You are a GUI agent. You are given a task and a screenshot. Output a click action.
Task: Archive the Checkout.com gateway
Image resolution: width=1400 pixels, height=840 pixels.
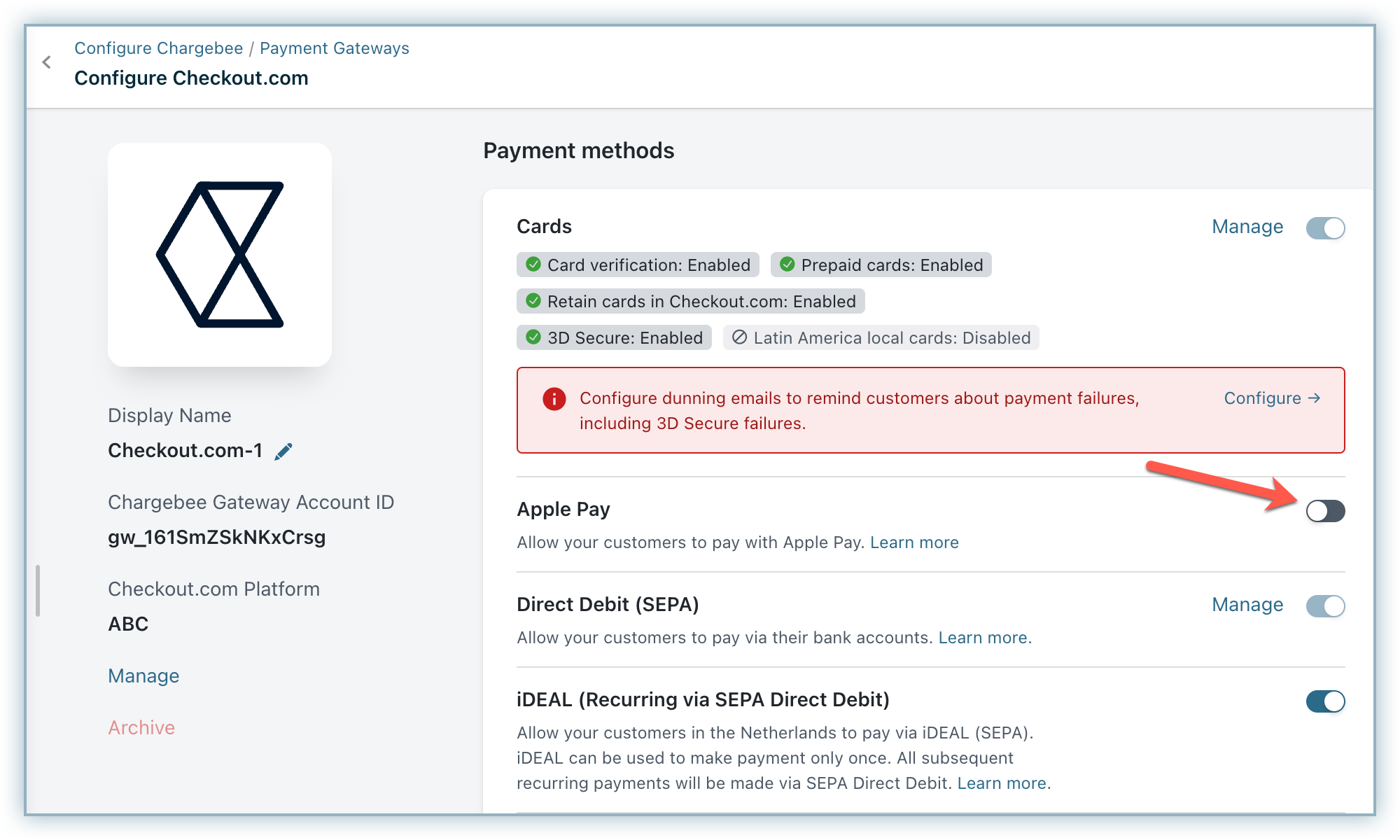click(141, 728)
